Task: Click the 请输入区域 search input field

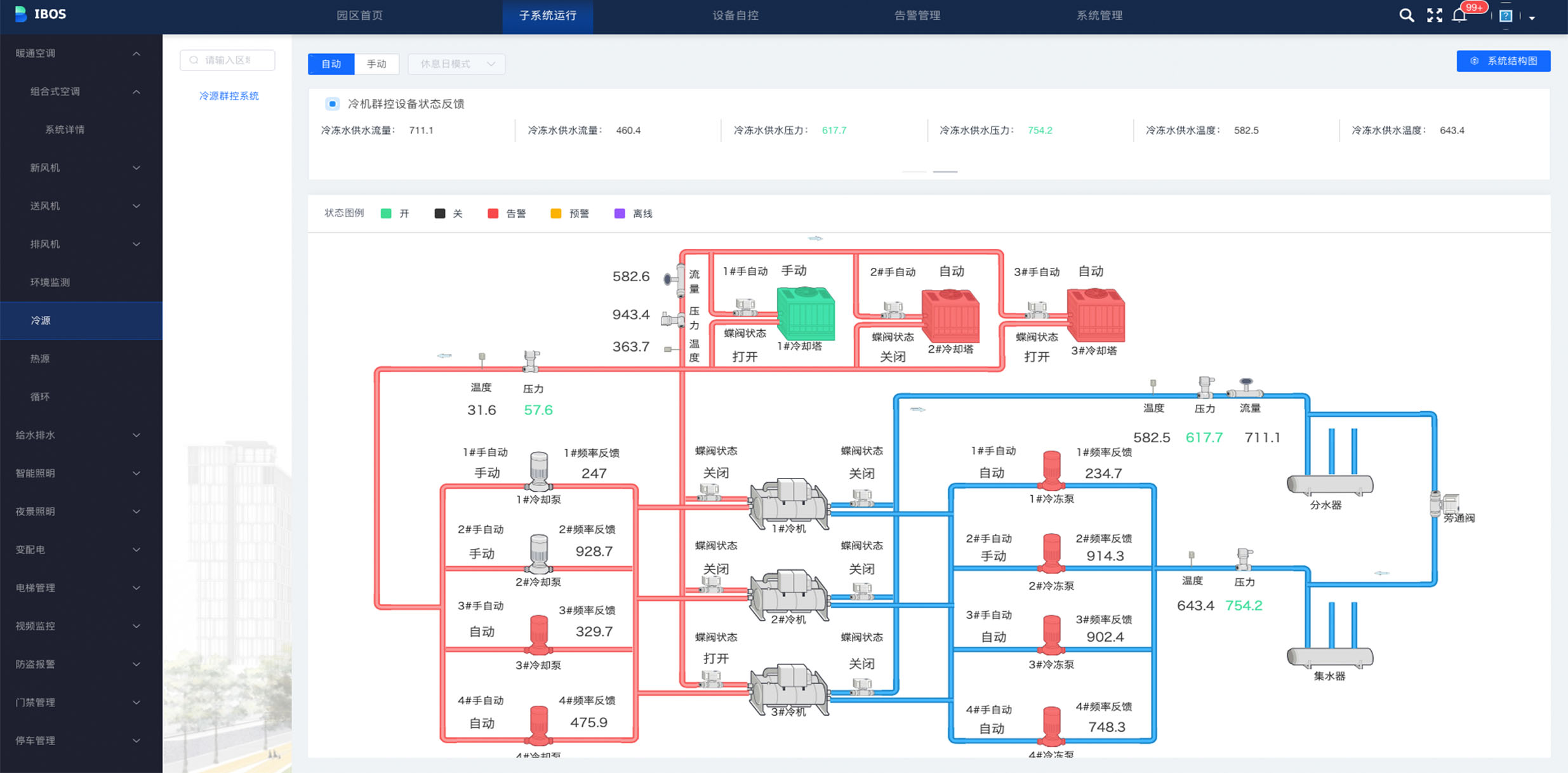Action: (229, 60)
